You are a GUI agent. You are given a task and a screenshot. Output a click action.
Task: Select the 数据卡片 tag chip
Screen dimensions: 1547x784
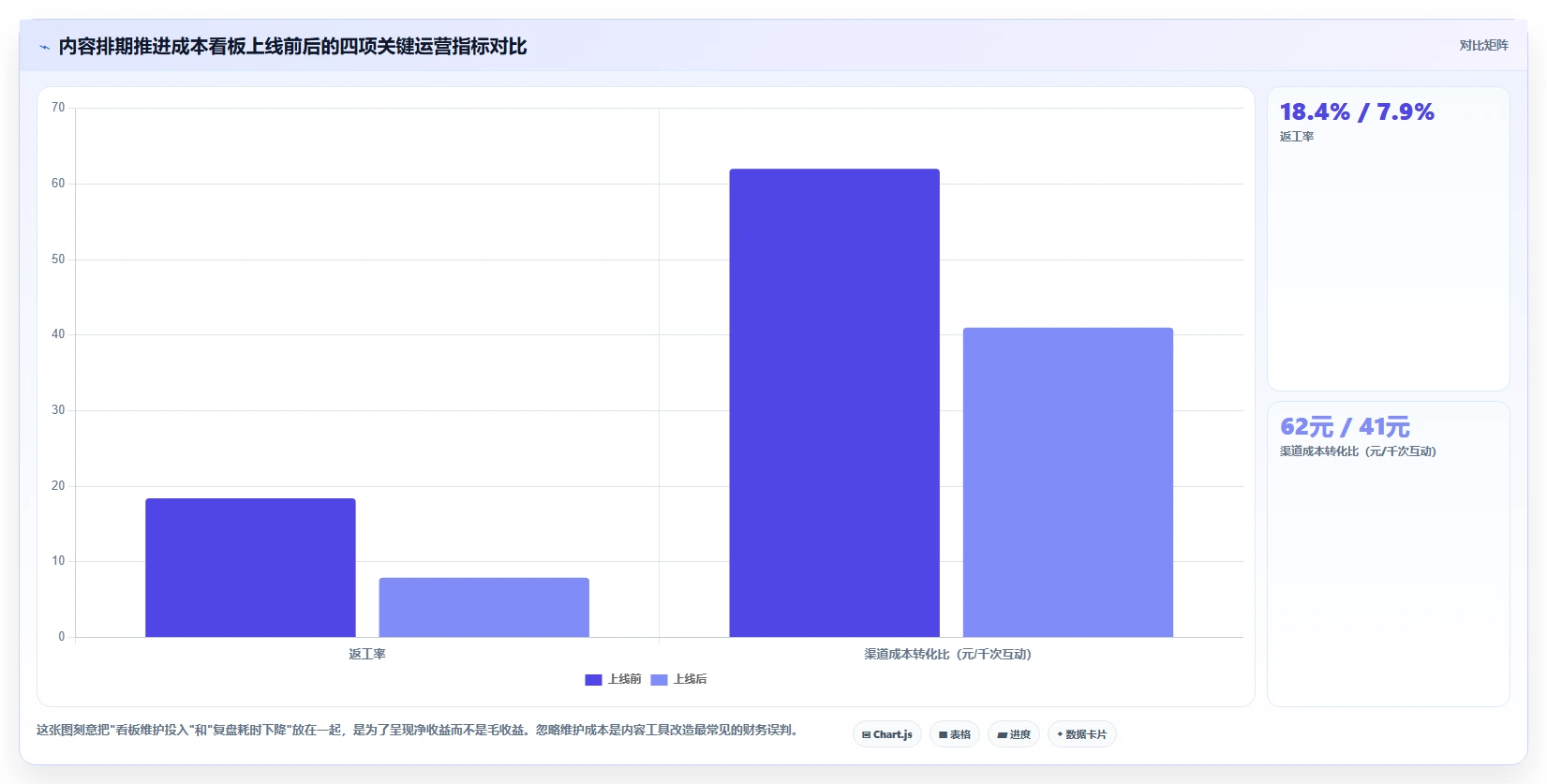(x=1082, y=734)
